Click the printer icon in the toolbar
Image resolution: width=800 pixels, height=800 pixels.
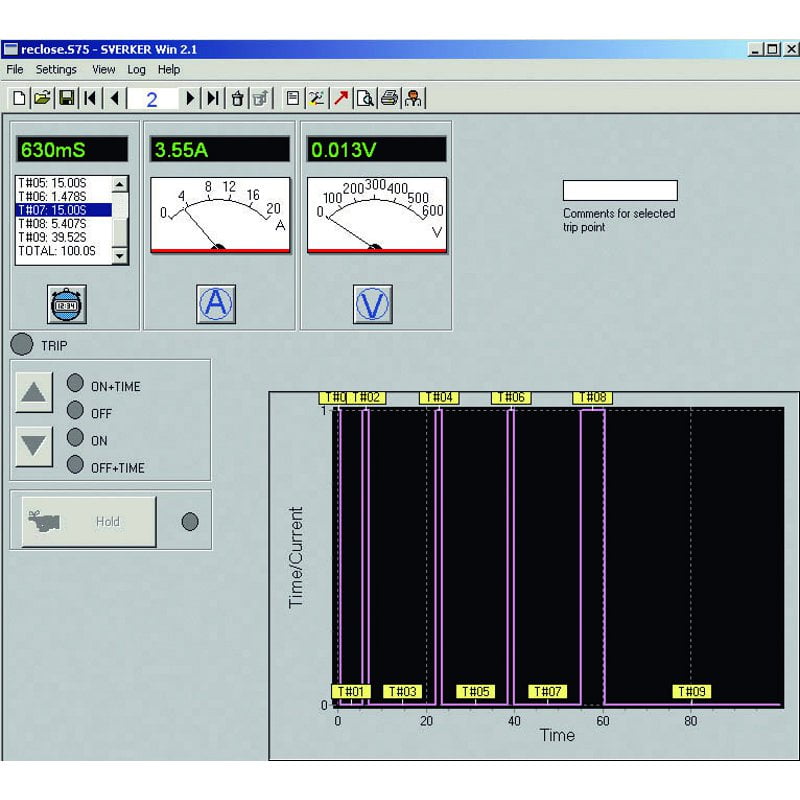pyautogui.click(x=389, y=98)
